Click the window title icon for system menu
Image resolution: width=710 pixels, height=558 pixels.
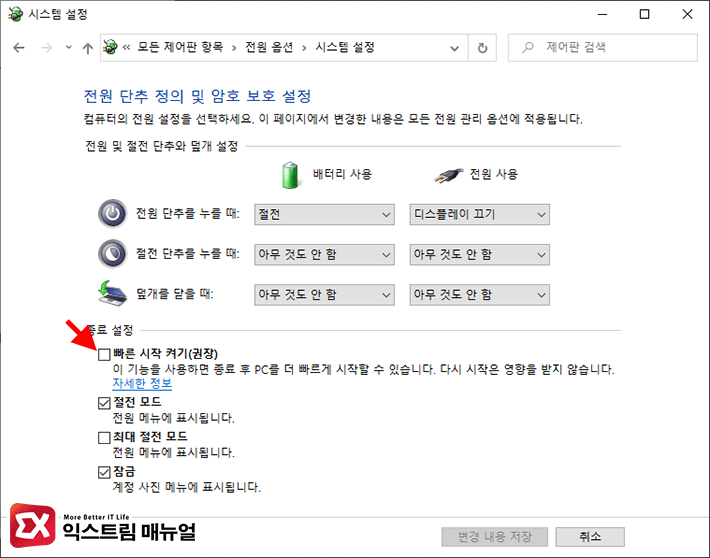(x=15, y=14)
